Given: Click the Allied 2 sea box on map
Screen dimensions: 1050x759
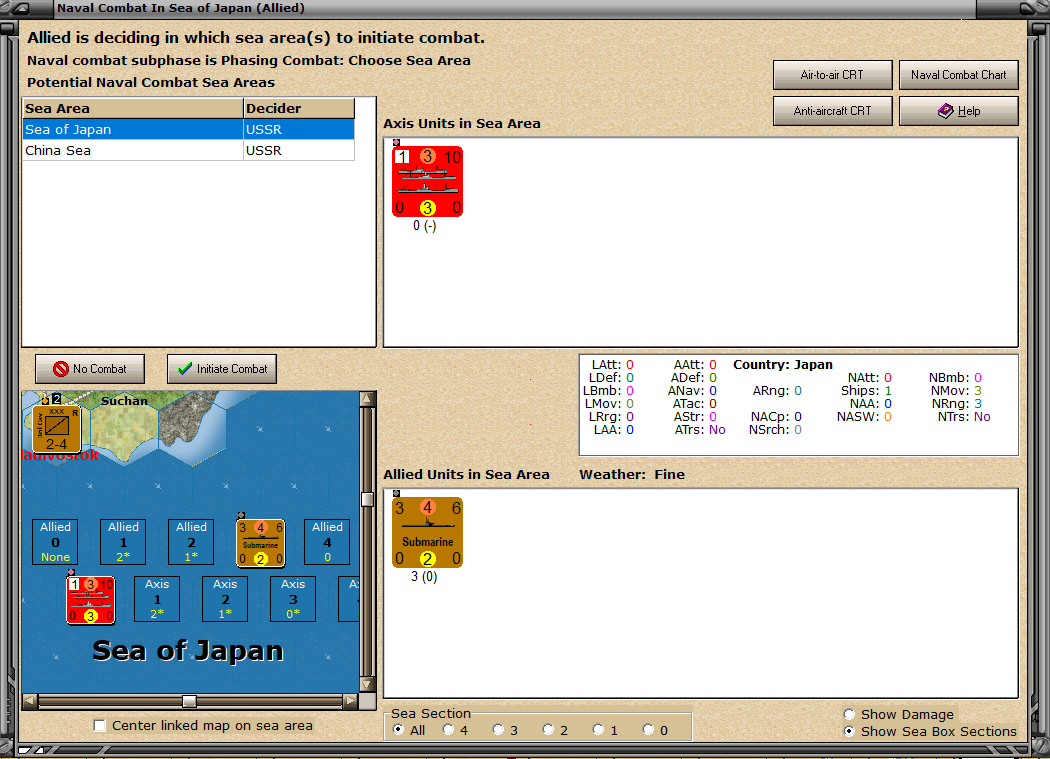Looking at the screenshot, I should [x=191, y=541].
